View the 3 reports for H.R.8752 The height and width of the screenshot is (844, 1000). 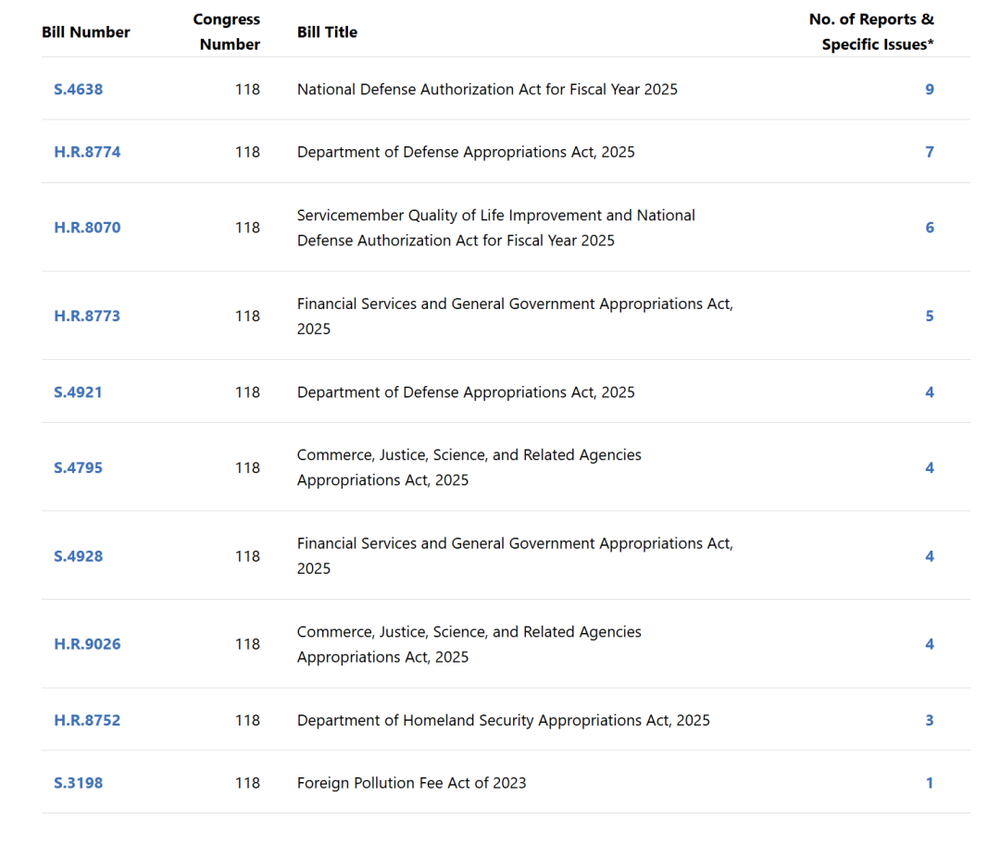tap(929, 720)
